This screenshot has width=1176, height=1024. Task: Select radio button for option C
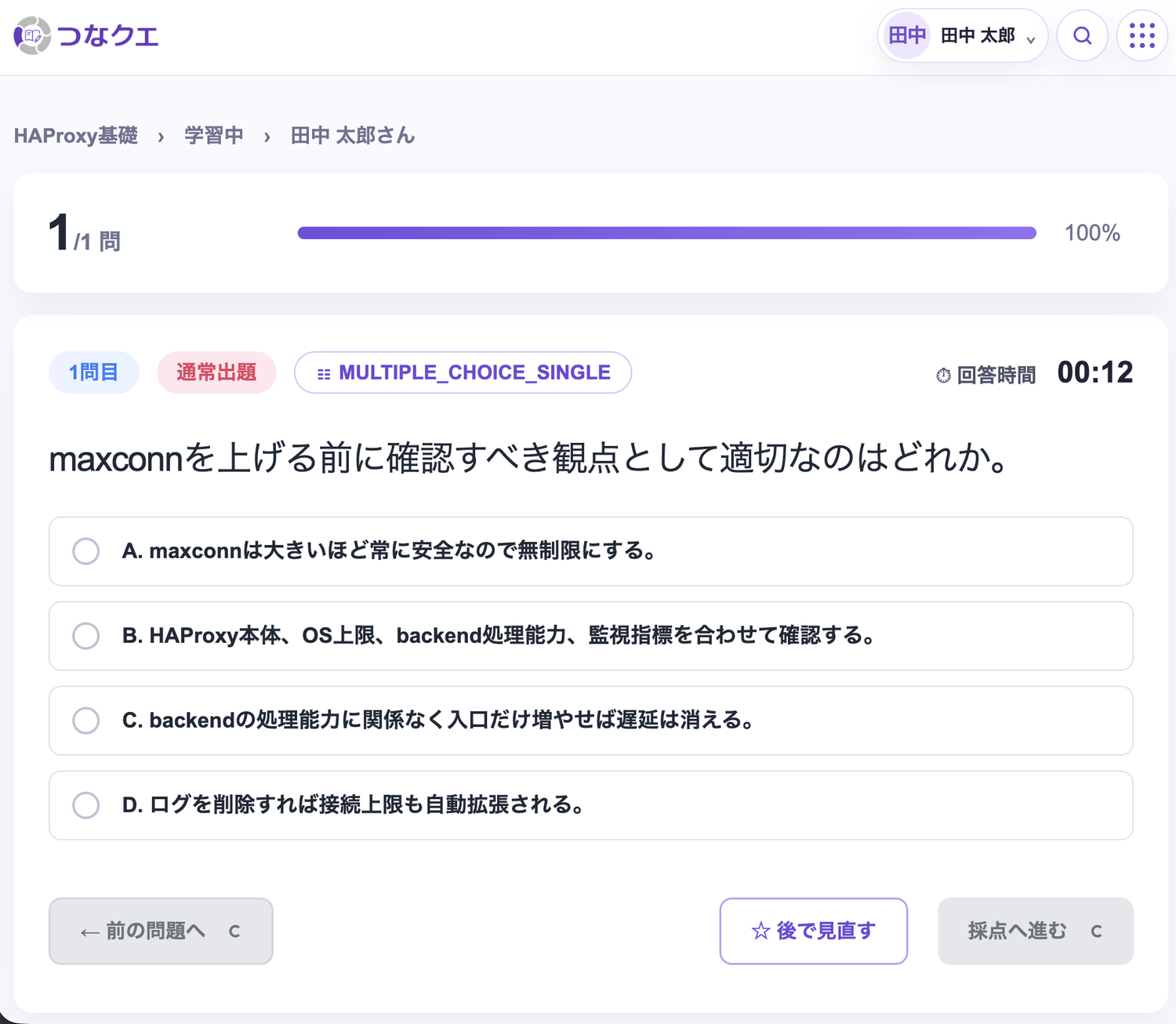85,720
